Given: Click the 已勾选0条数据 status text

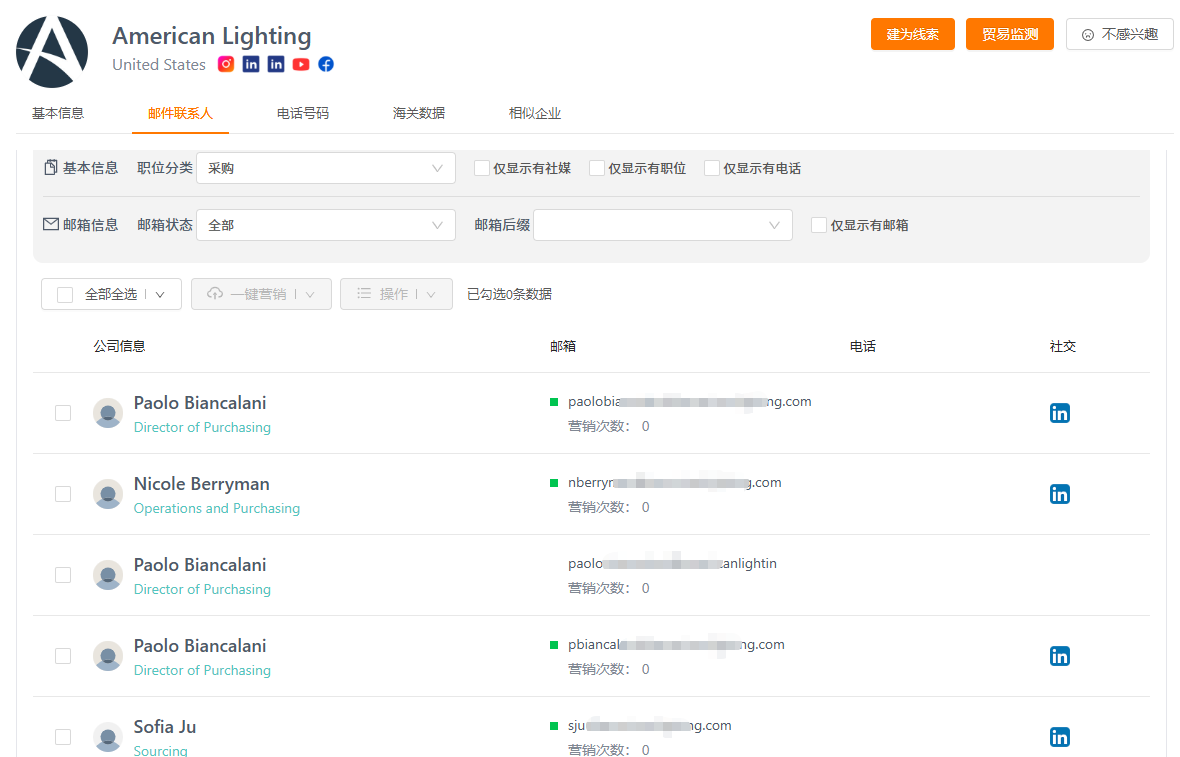Looking at the screenshot, I should pos(509,294).
